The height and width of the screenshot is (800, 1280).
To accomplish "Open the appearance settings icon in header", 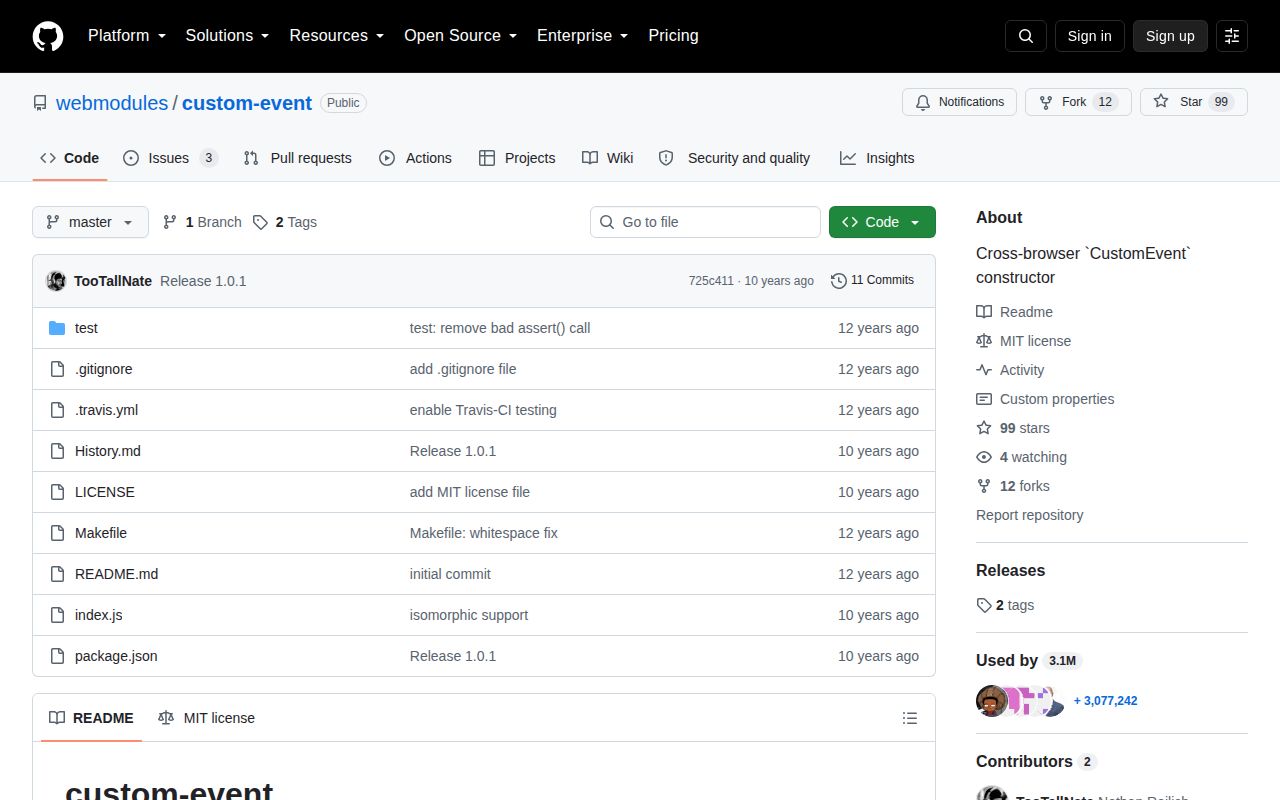I will point(1232,36).
